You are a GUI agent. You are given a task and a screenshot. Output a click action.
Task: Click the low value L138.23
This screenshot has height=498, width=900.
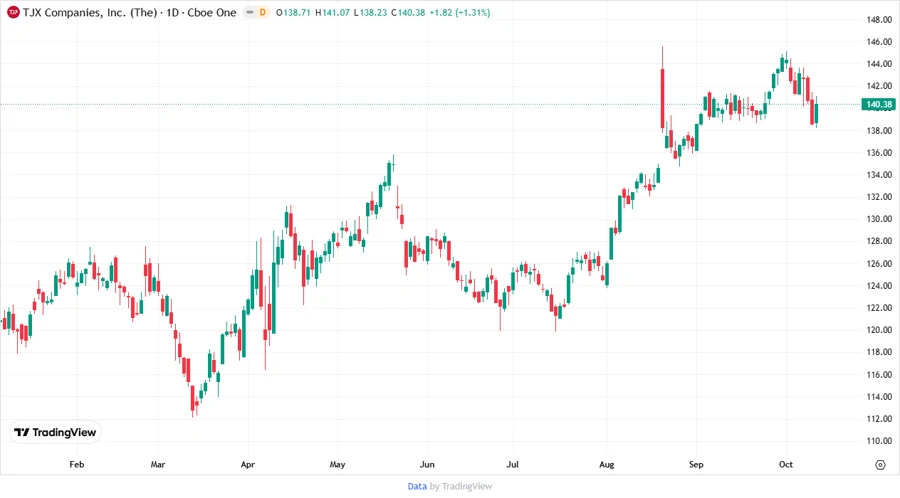[x=370, y=13]
